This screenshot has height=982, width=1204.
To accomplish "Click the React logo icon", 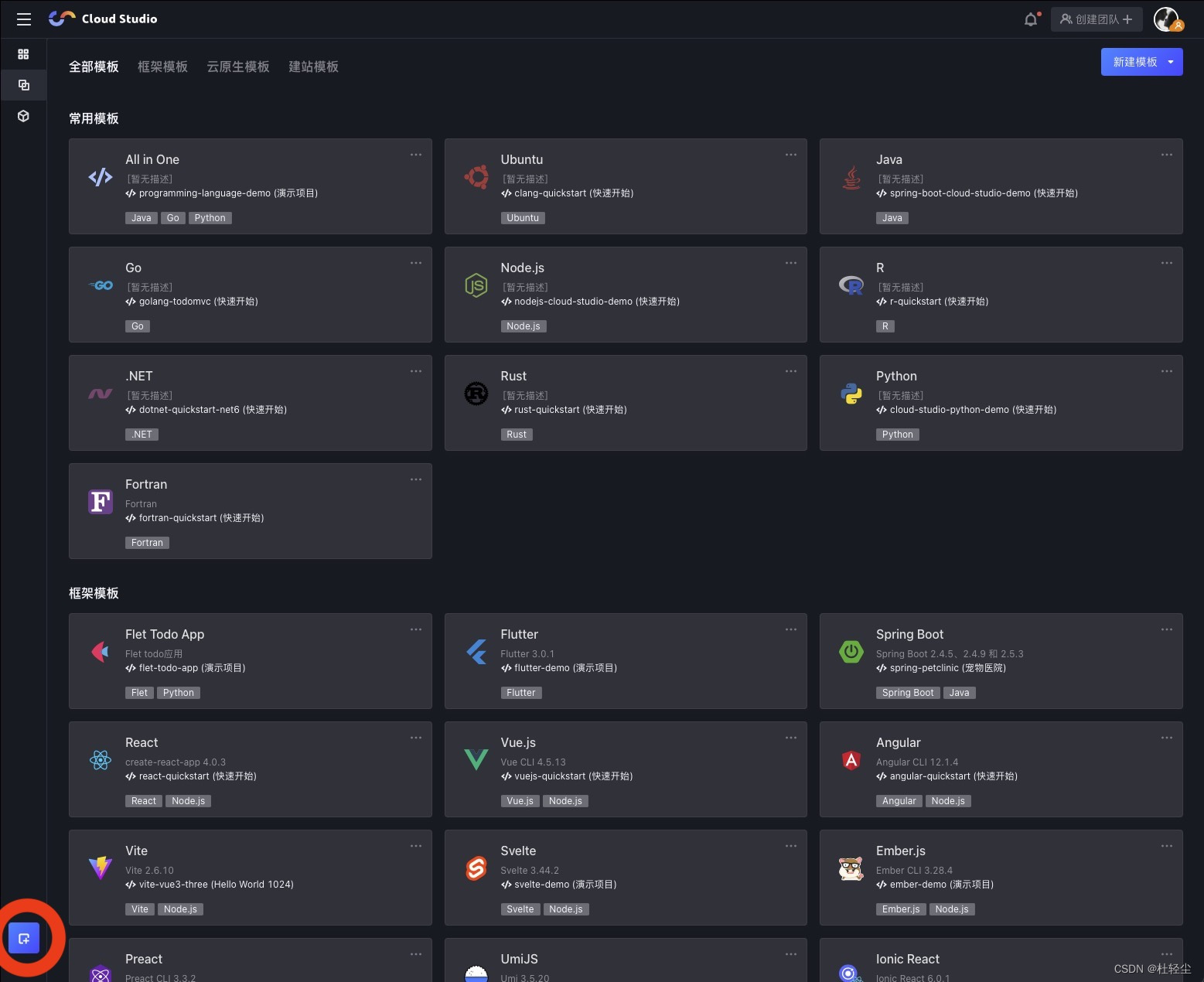I will [101, 760].
